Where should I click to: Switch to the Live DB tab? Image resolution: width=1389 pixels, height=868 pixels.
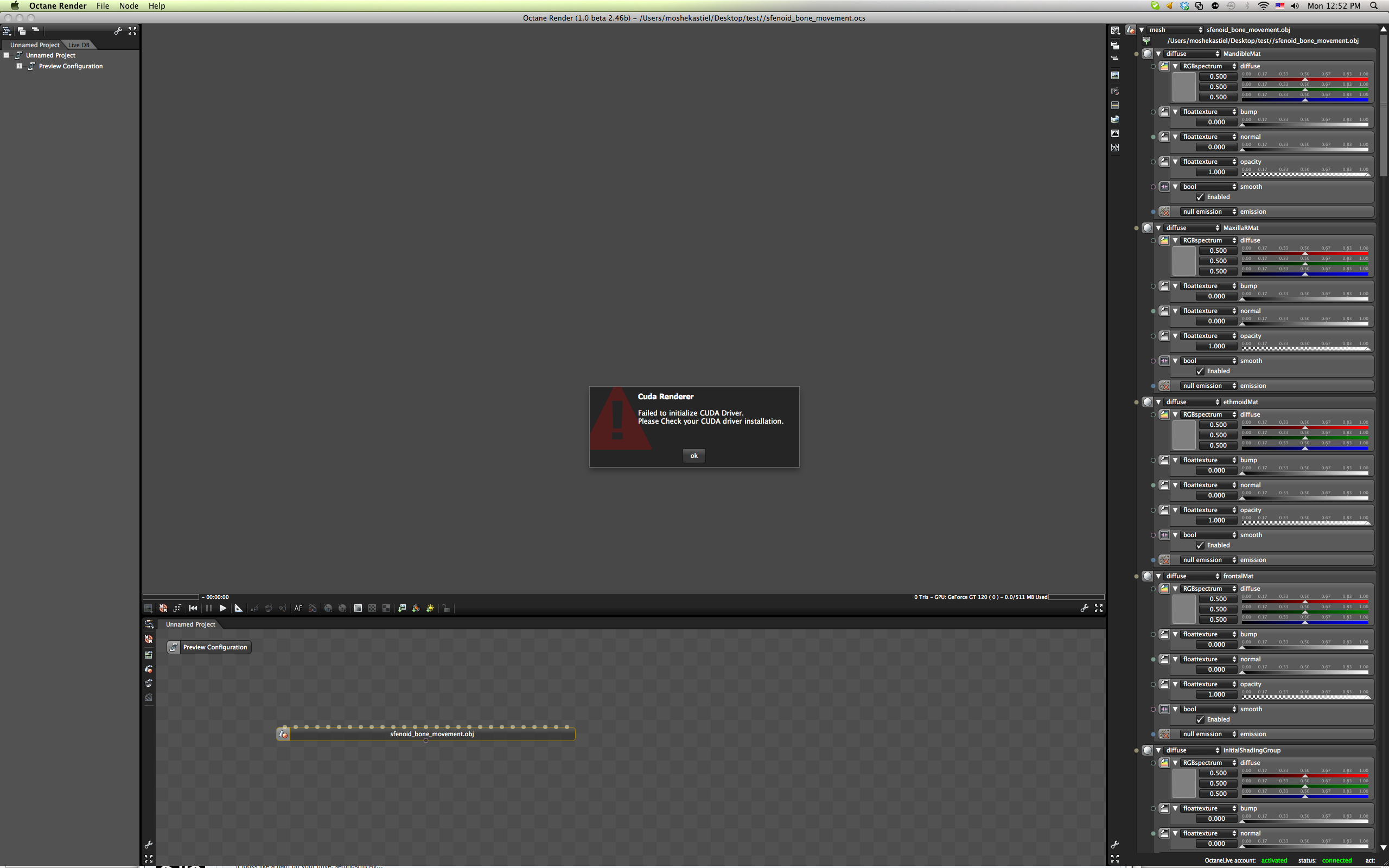click(x=79, y=45)
